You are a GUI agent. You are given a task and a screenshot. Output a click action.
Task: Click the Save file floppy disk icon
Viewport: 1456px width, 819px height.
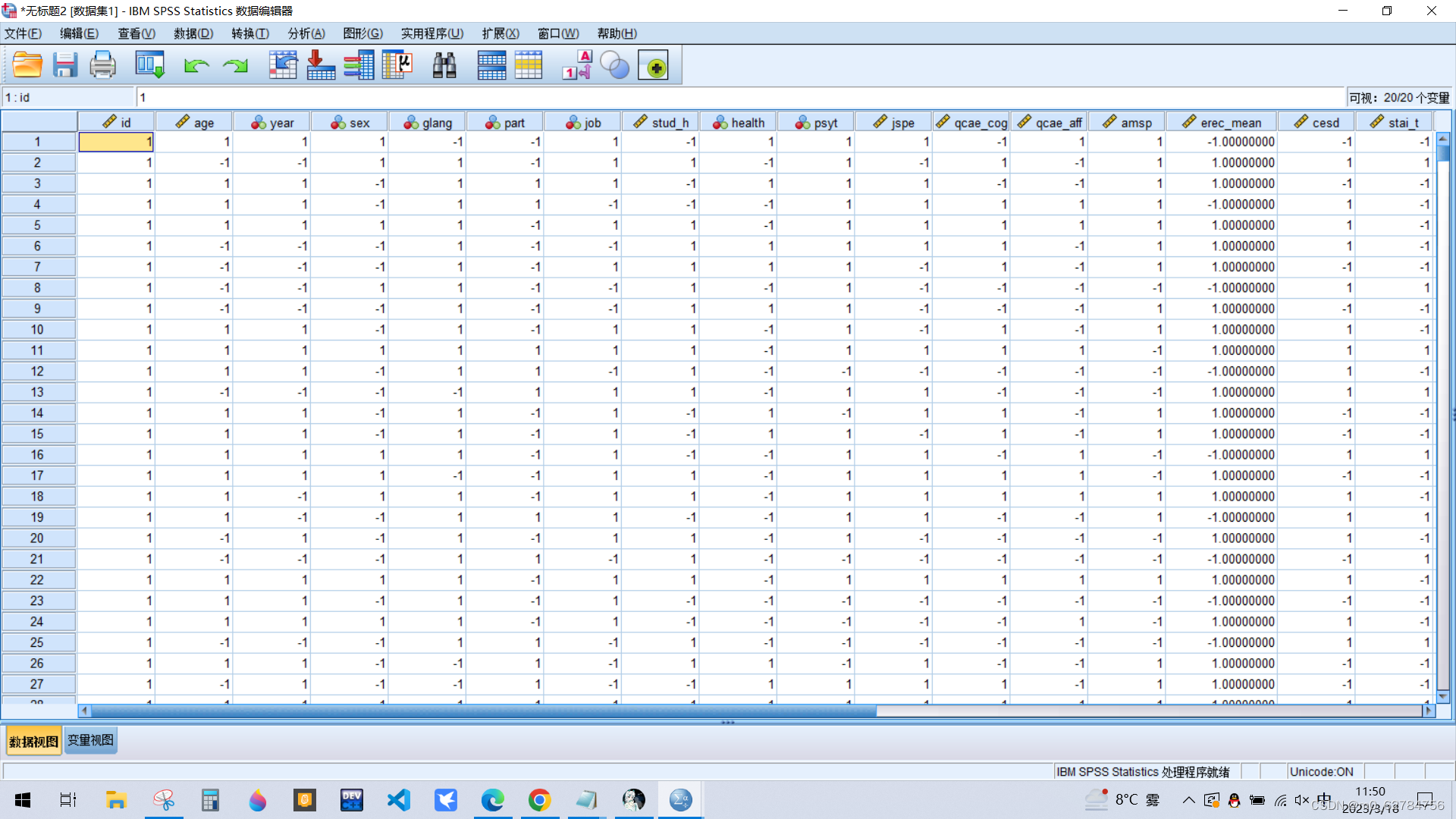[65, 65]
